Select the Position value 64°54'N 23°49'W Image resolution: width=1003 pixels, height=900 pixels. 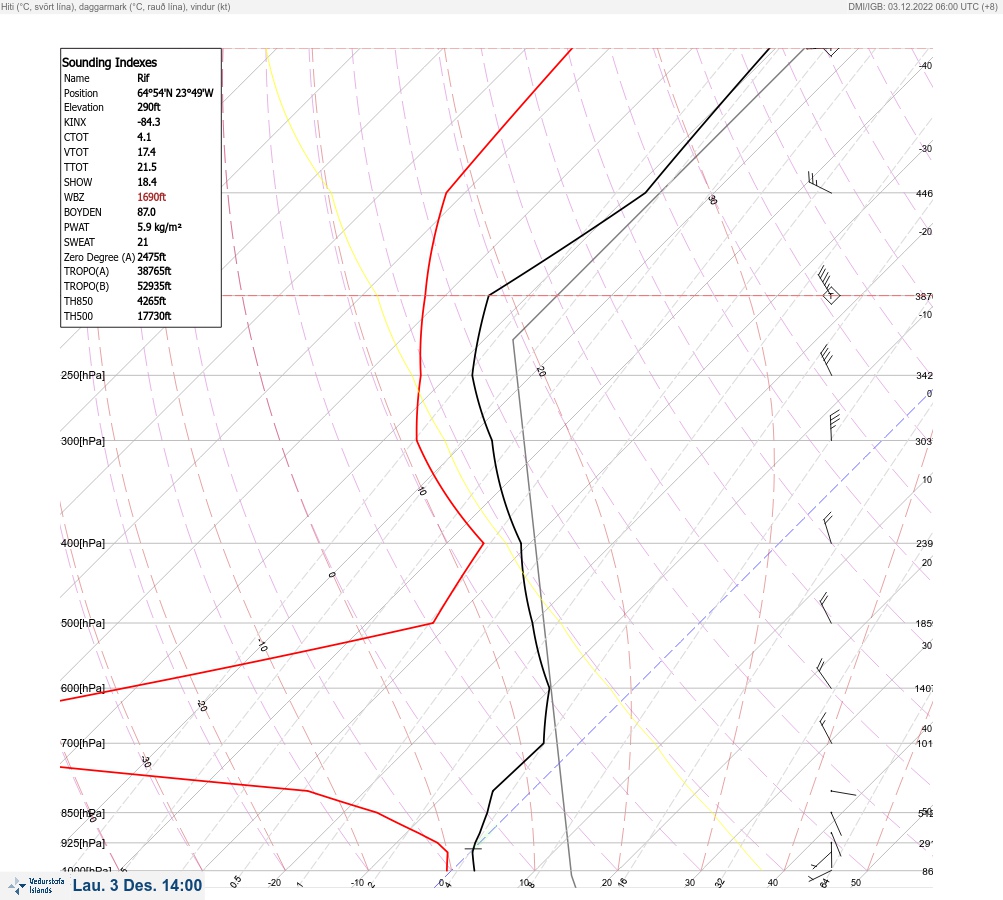pyautogui.click(x=175, y=93)
